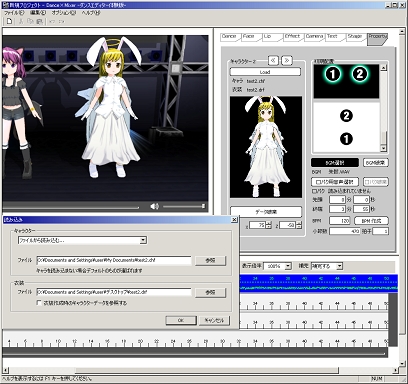The width and height of the screenshot is (408, 384).
Task: Click the BGM select button
Action: coord(335,163)
